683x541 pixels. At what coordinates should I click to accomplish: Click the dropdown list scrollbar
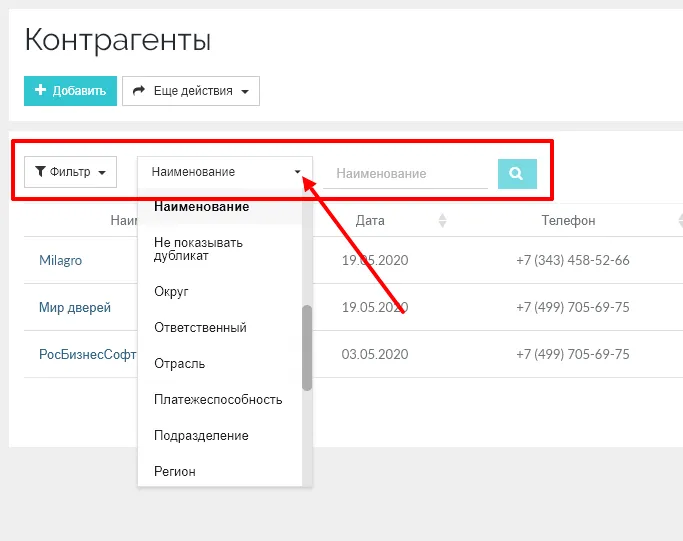coord(307,347)
